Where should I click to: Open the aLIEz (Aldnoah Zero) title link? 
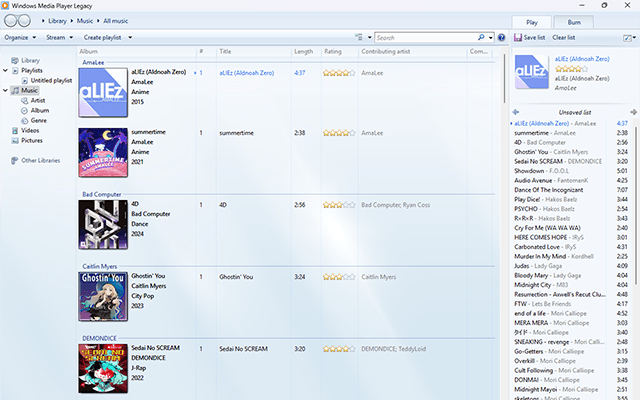pos(247,73)
